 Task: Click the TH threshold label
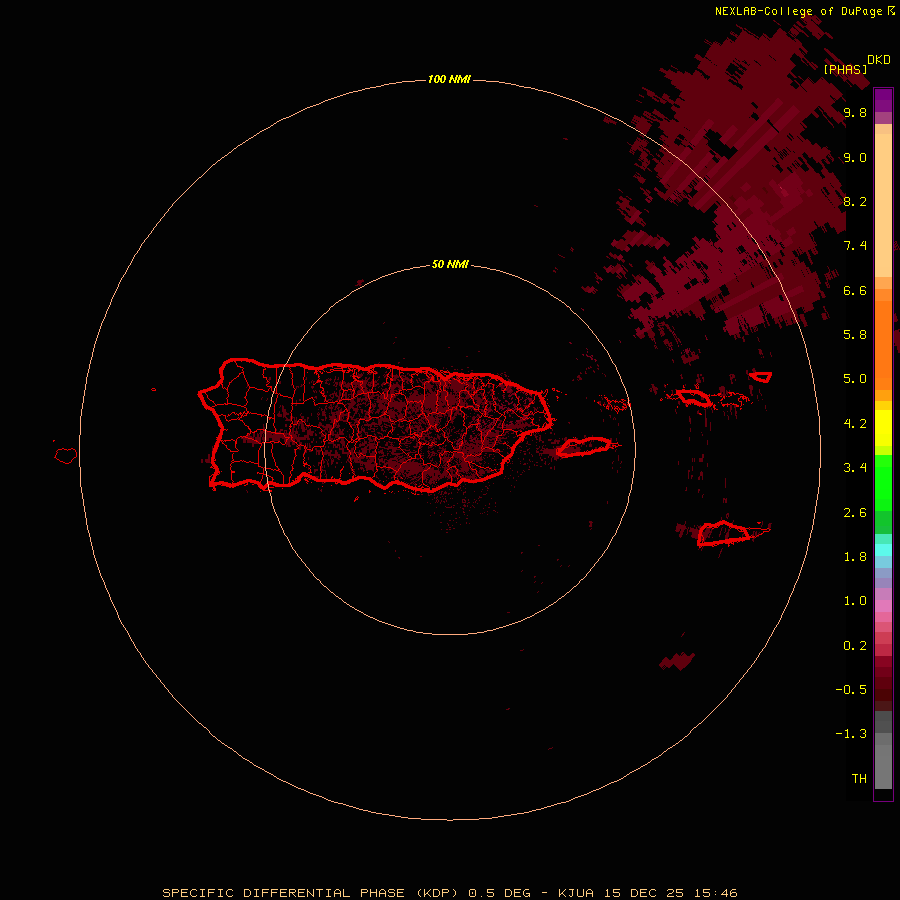pos(859,778)
